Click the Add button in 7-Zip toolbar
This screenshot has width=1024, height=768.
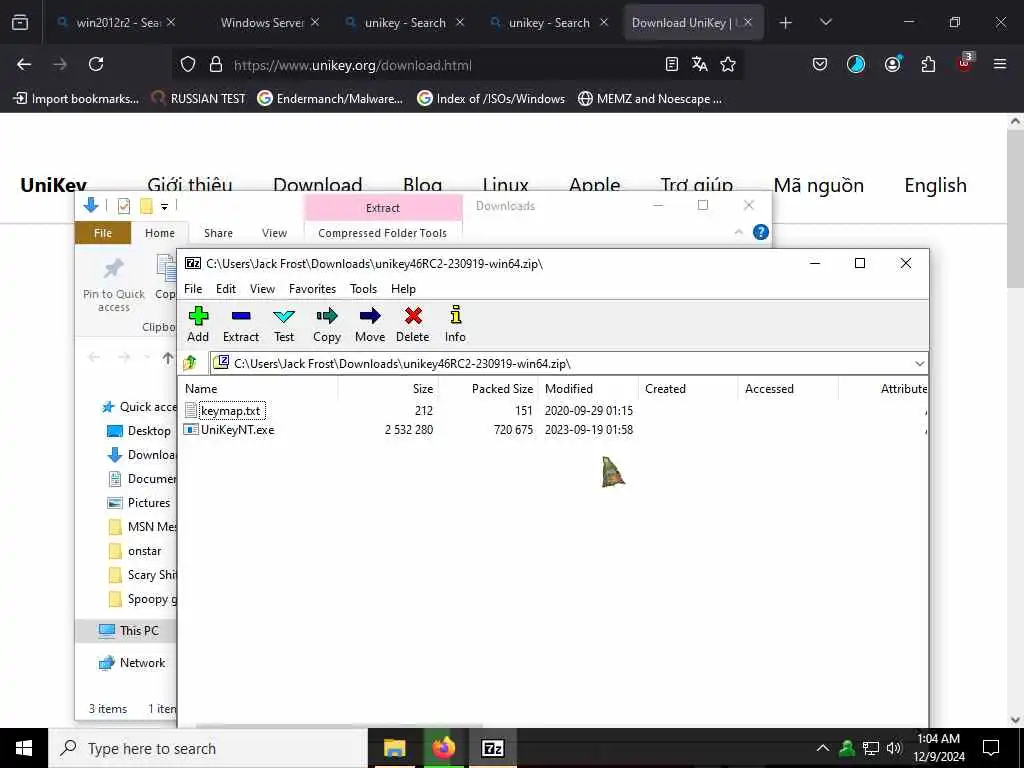[198, 325]
